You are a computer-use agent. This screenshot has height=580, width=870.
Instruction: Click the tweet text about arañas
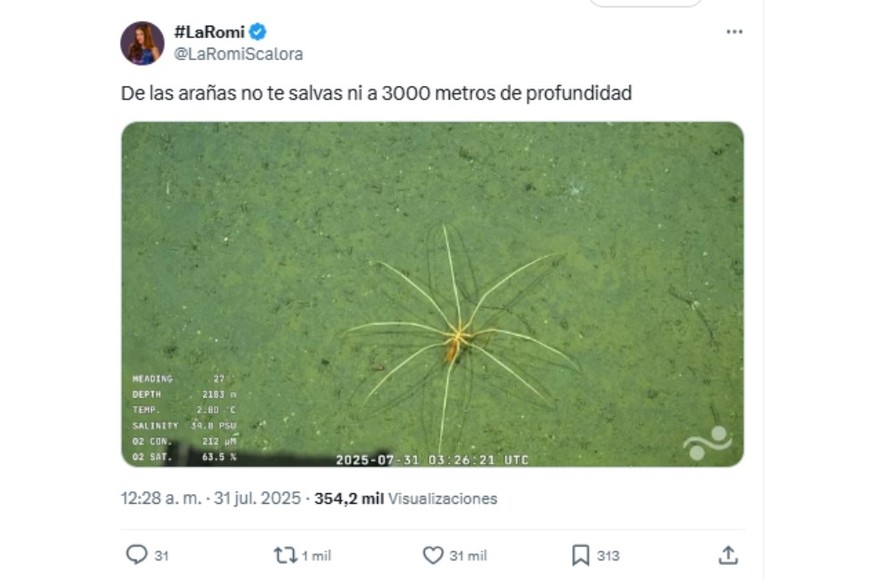coord(376,93)
